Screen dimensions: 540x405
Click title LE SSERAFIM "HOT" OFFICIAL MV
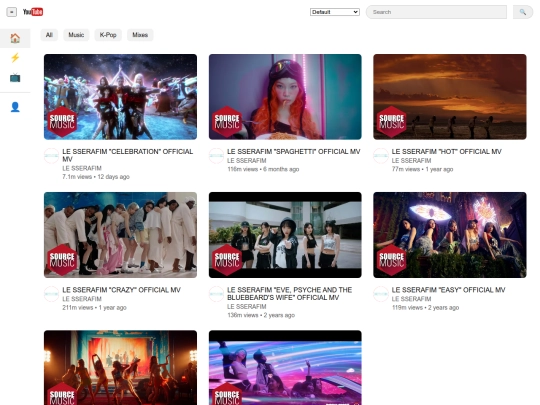pyautogui.click(x=447, y=152)
